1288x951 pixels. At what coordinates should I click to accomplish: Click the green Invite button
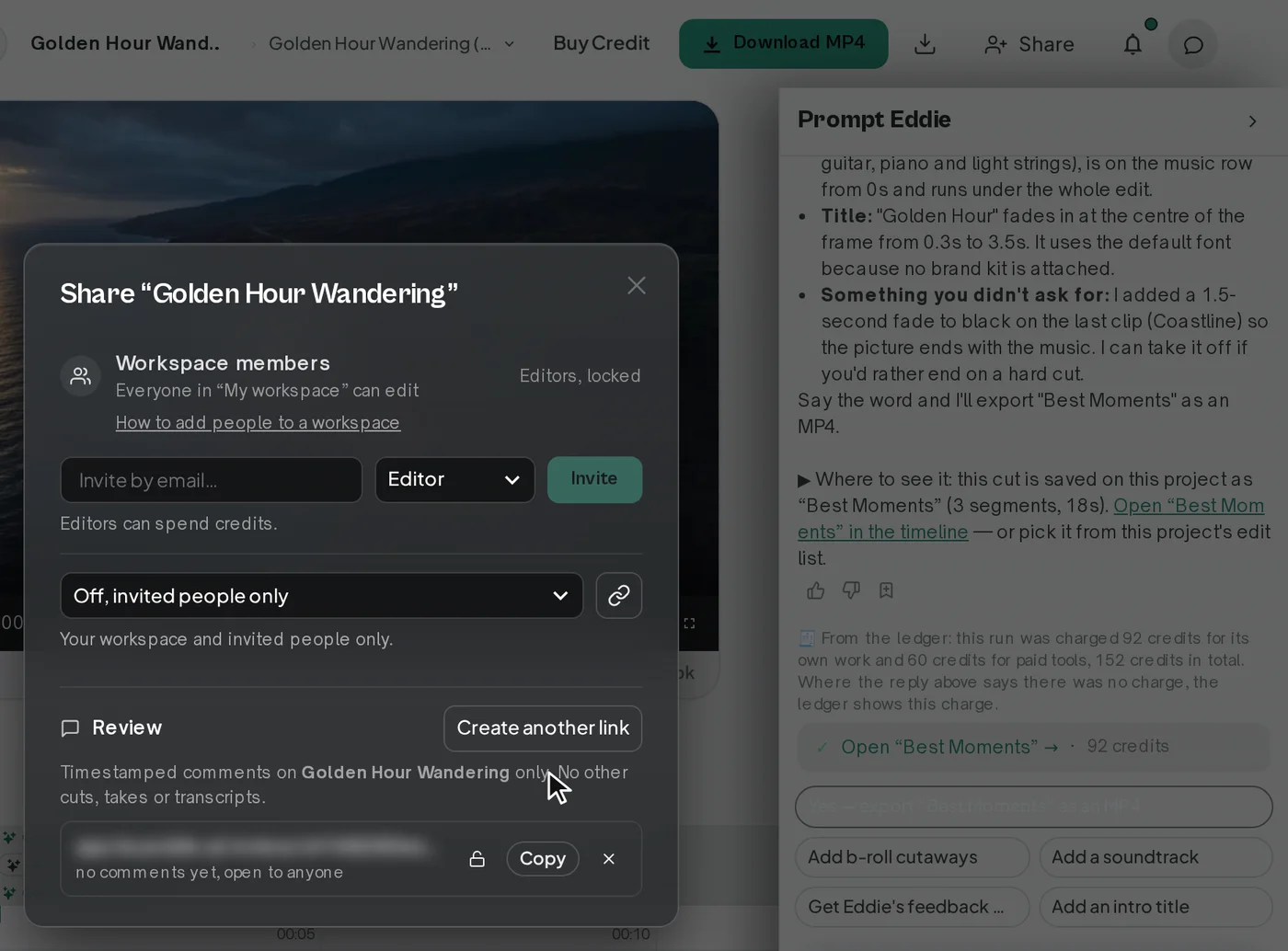pyautogui.click(x=594, y=479)
